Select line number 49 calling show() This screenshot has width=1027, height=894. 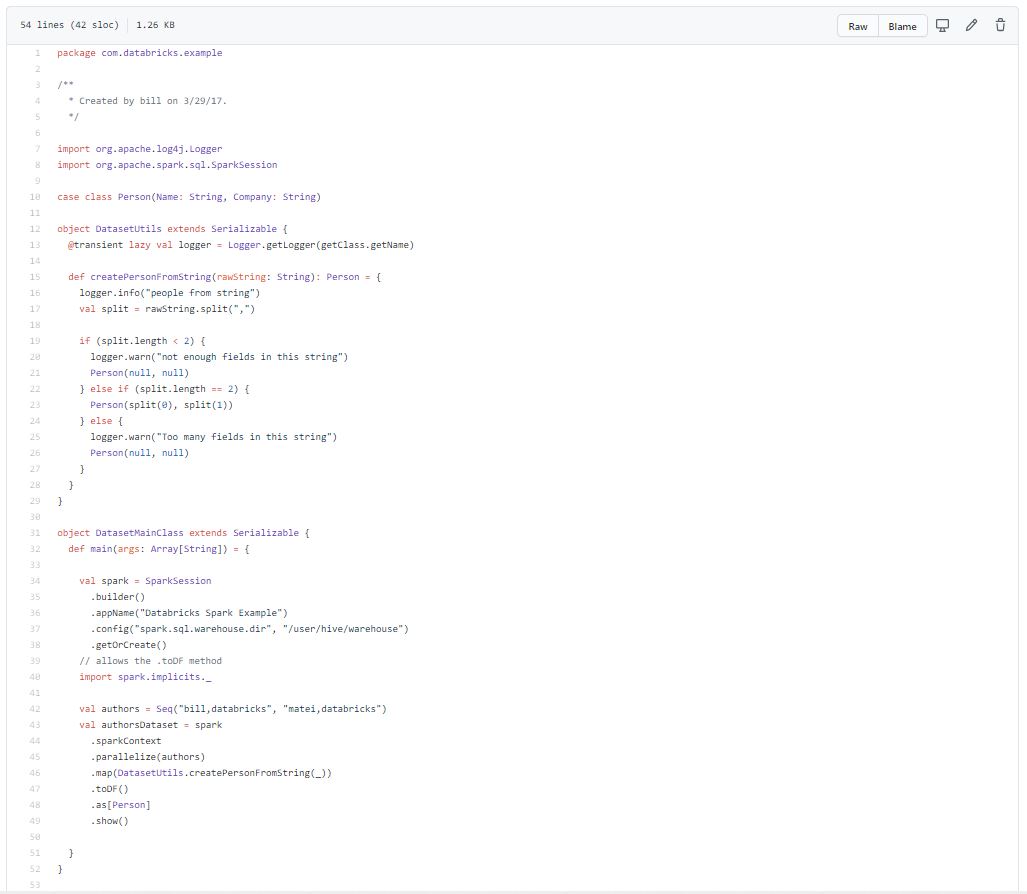34,820
